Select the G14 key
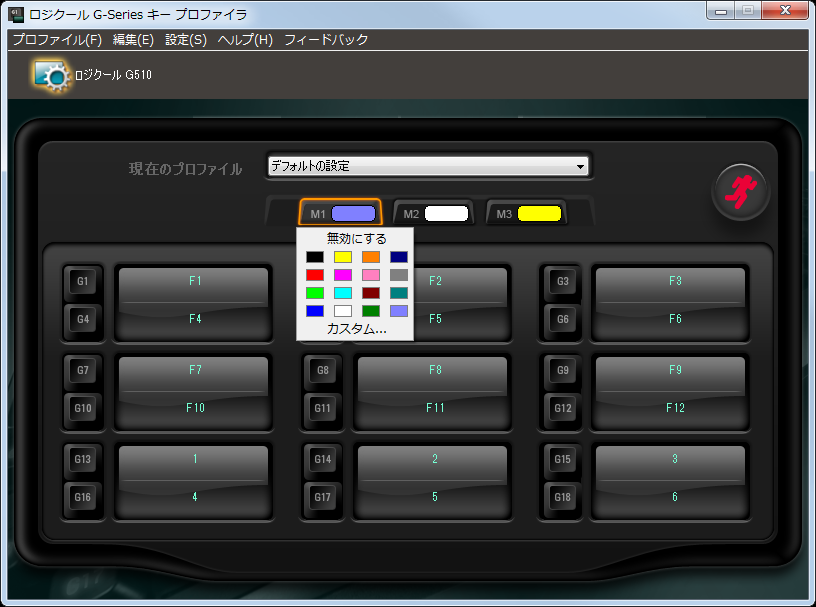816x607 pixels. click(323, 460)
